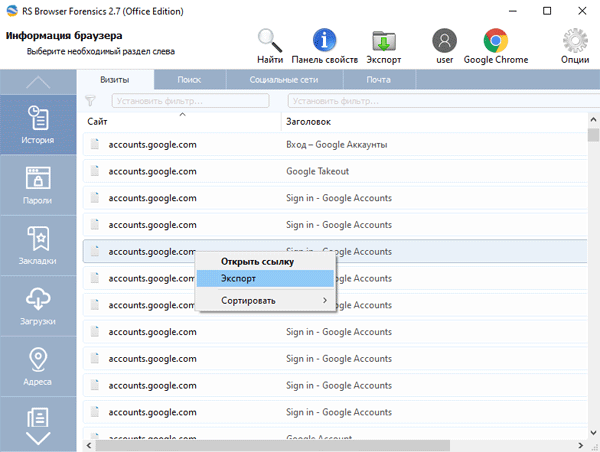The image size is (600, 452).
Task: Choose the Google Chrome browser icon
Action: 496,40
